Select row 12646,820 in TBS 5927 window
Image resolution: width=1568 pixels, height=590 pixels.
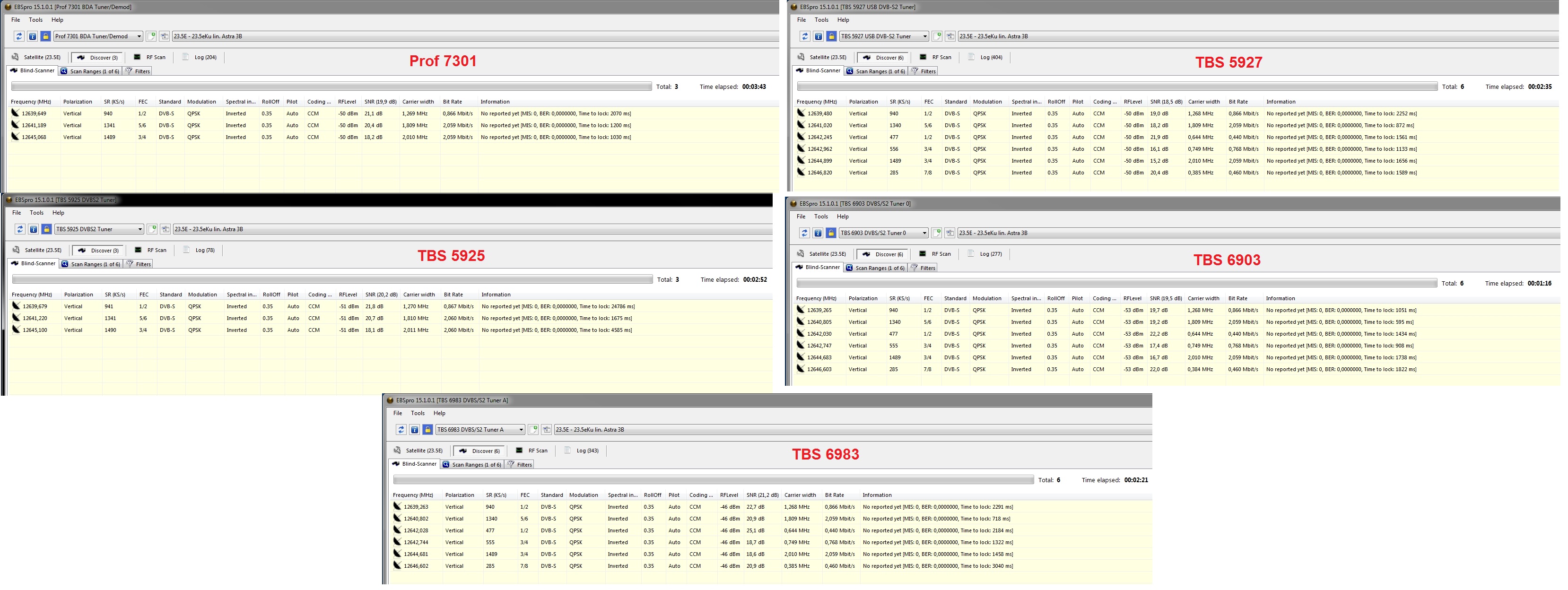click(x=1176, y=173)
